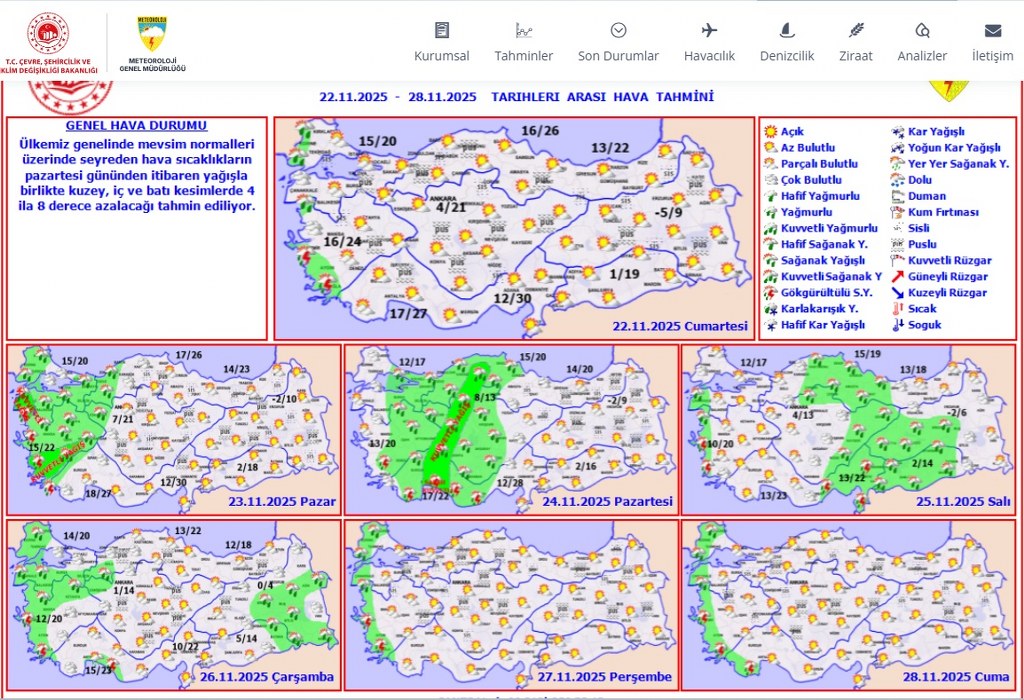Click the Çevre Şehircilik Bakanlığı emblem

pos(48,40)
